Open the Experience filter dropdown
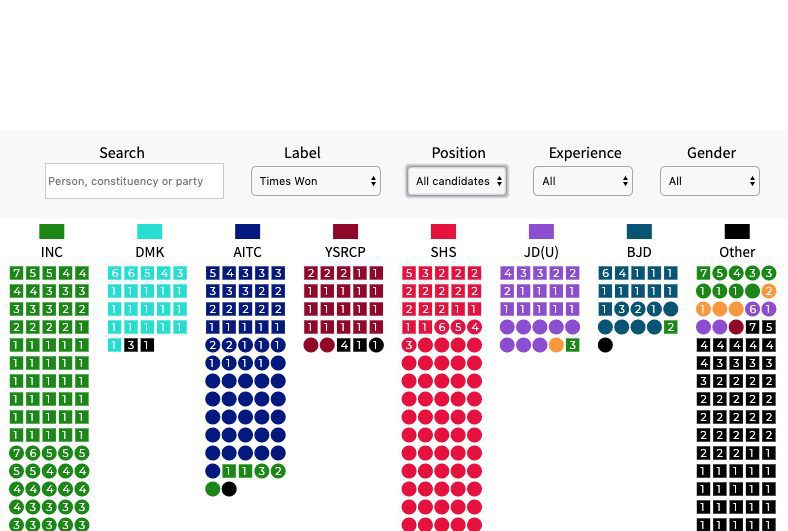The image size is (788, 531). coord(582,181)
